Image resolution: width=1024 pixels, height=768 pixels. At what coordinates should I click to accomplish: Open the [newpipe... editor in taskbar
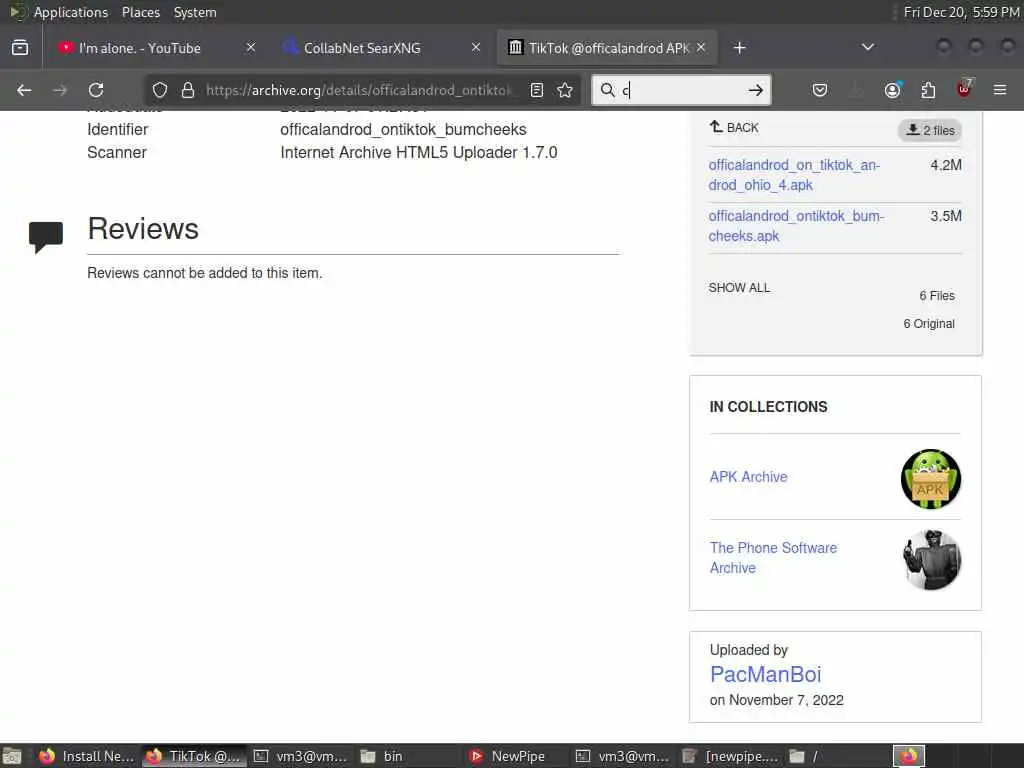[730, 756]
